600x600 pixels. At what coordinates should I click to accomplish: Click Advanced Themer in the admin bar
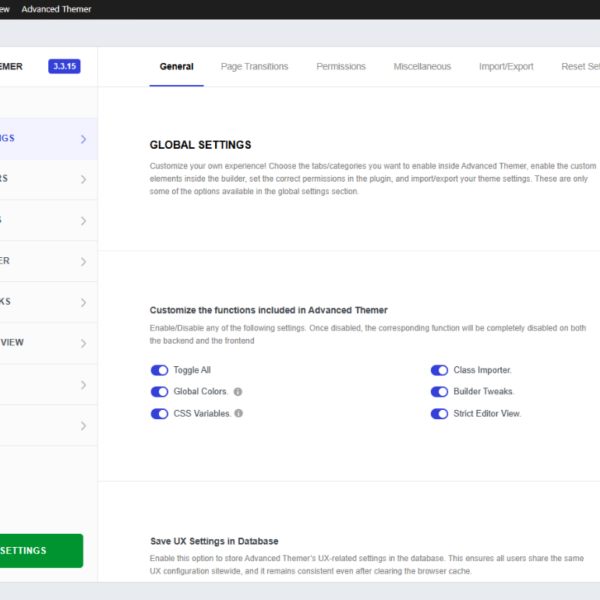coord(56,9)
